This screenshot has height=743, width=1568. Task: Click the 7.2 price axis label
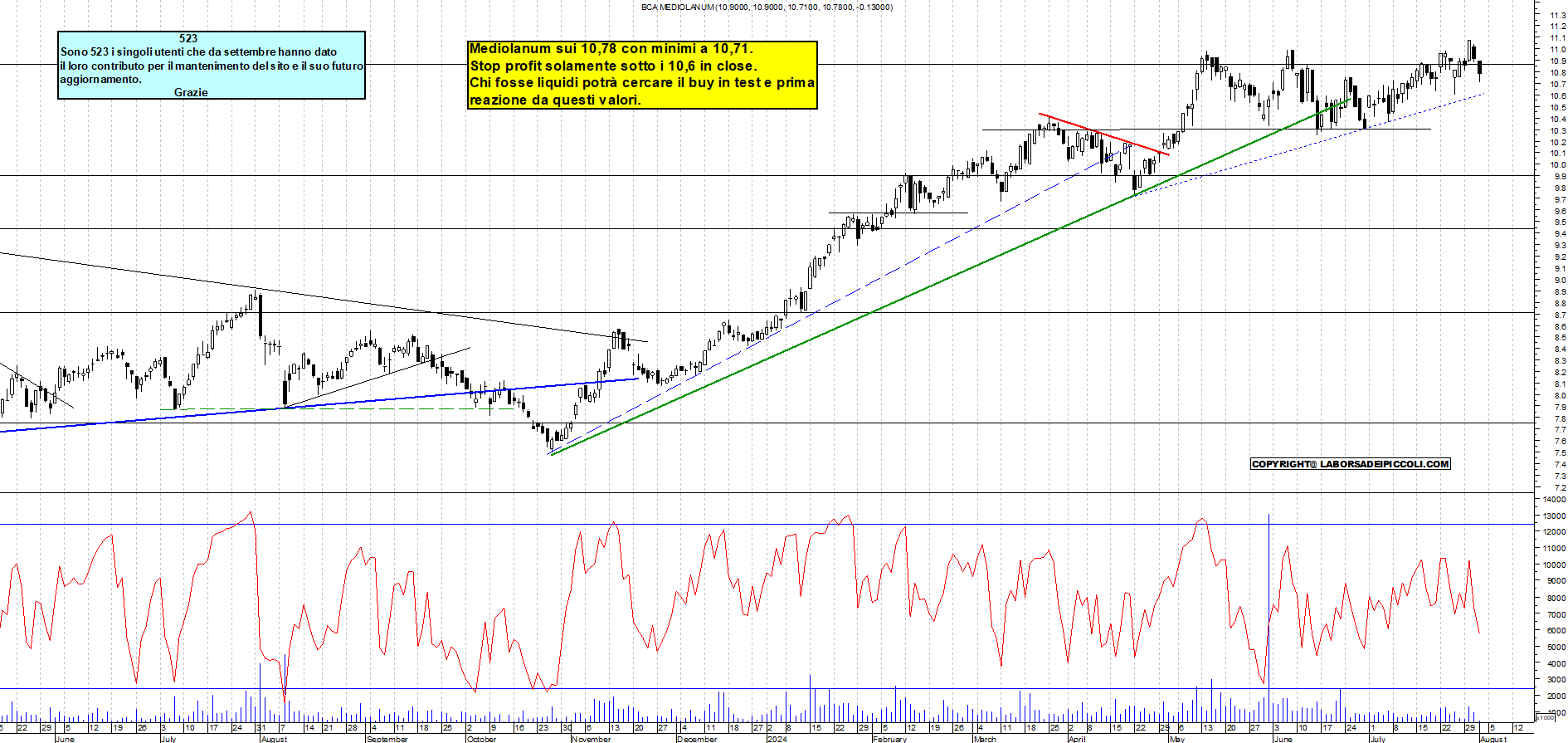(1560, 488)
